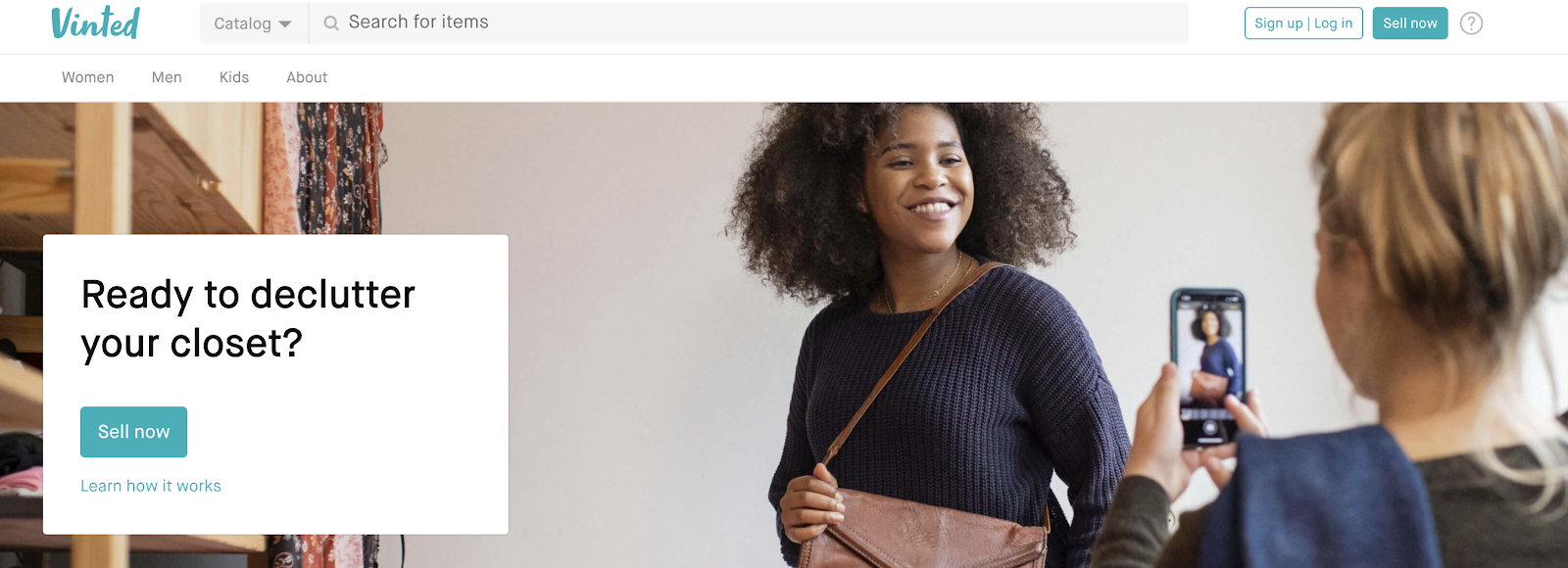Click the Ready to declutter headline

click(x=248, y=319)
